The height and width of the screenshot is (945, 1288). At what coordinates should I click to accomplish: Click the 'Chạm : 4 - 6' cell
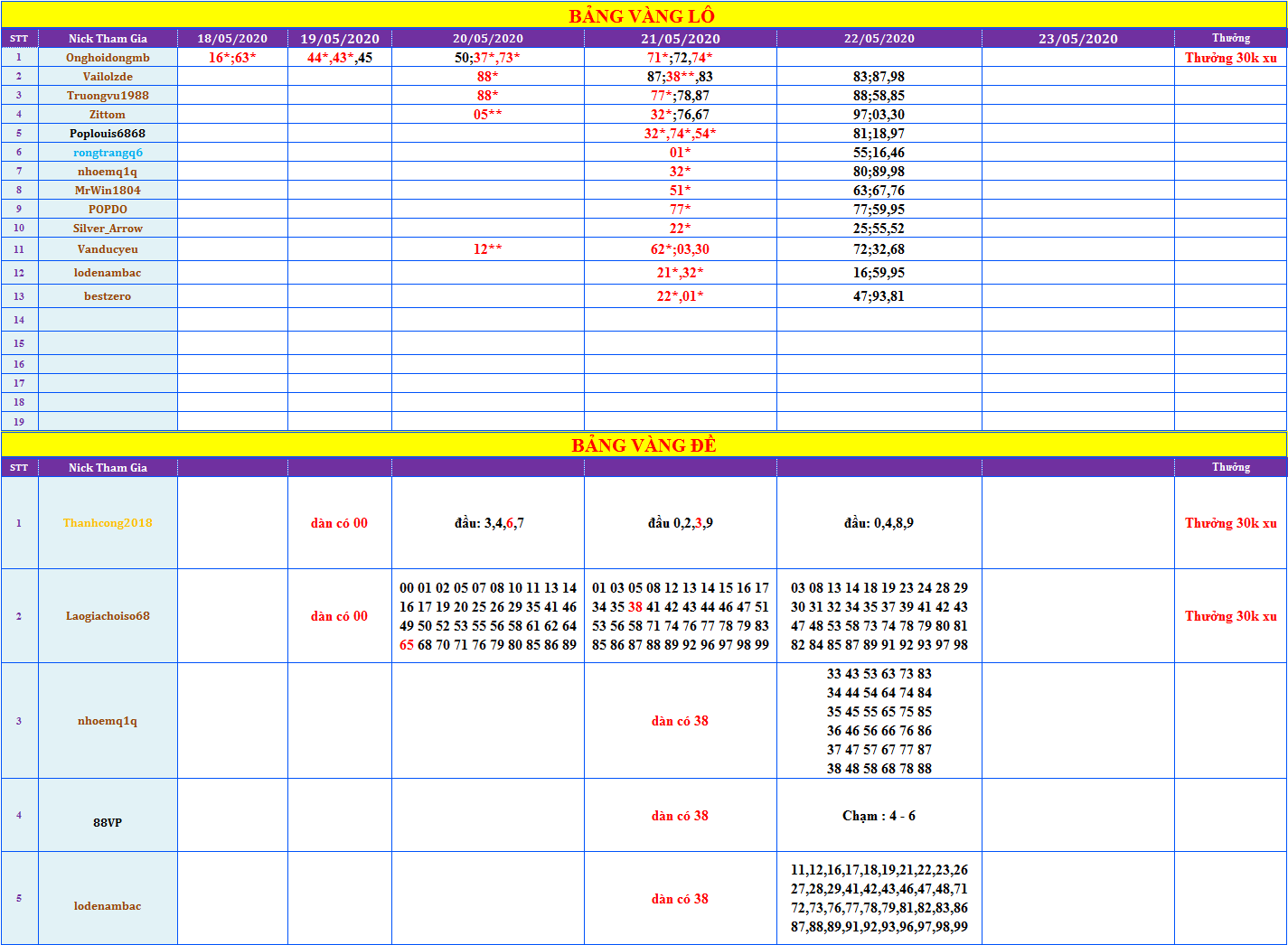click(x=879, y=816)
